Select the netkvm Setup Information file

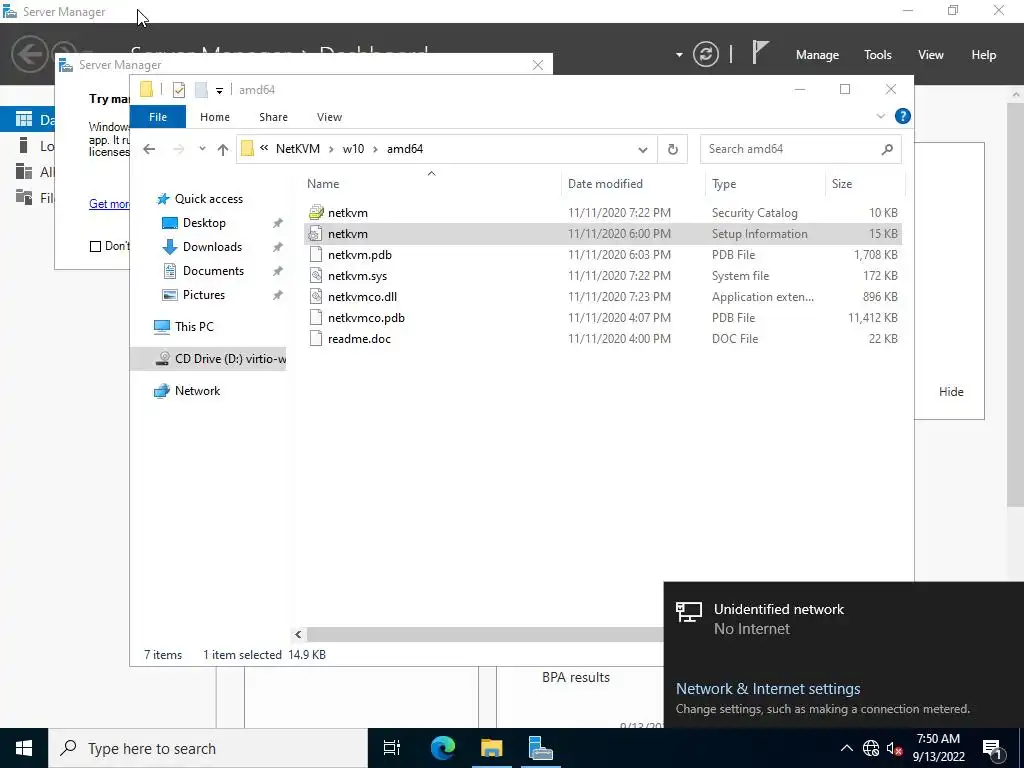pos(602,234)
